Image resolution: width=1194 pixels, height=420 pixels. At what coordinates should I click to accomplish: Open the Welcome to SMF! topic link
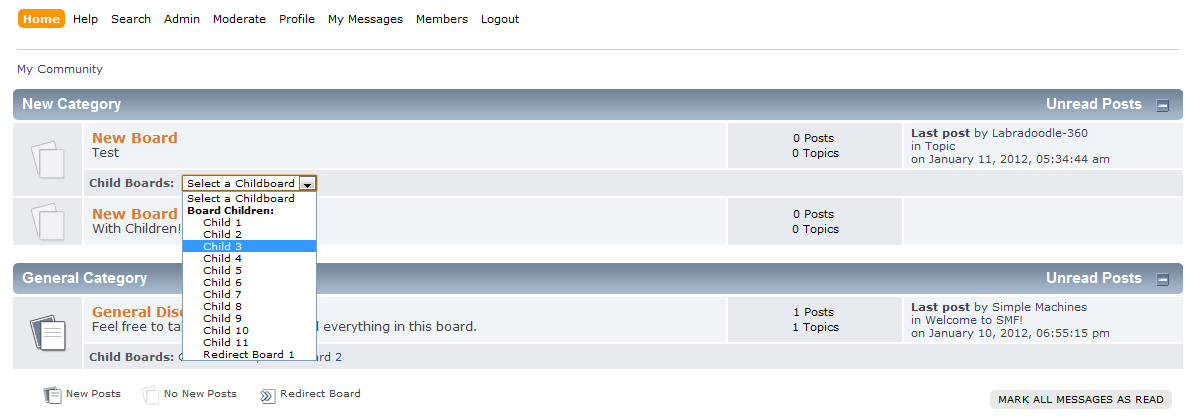pyautogui.click(x=974, y=320)
